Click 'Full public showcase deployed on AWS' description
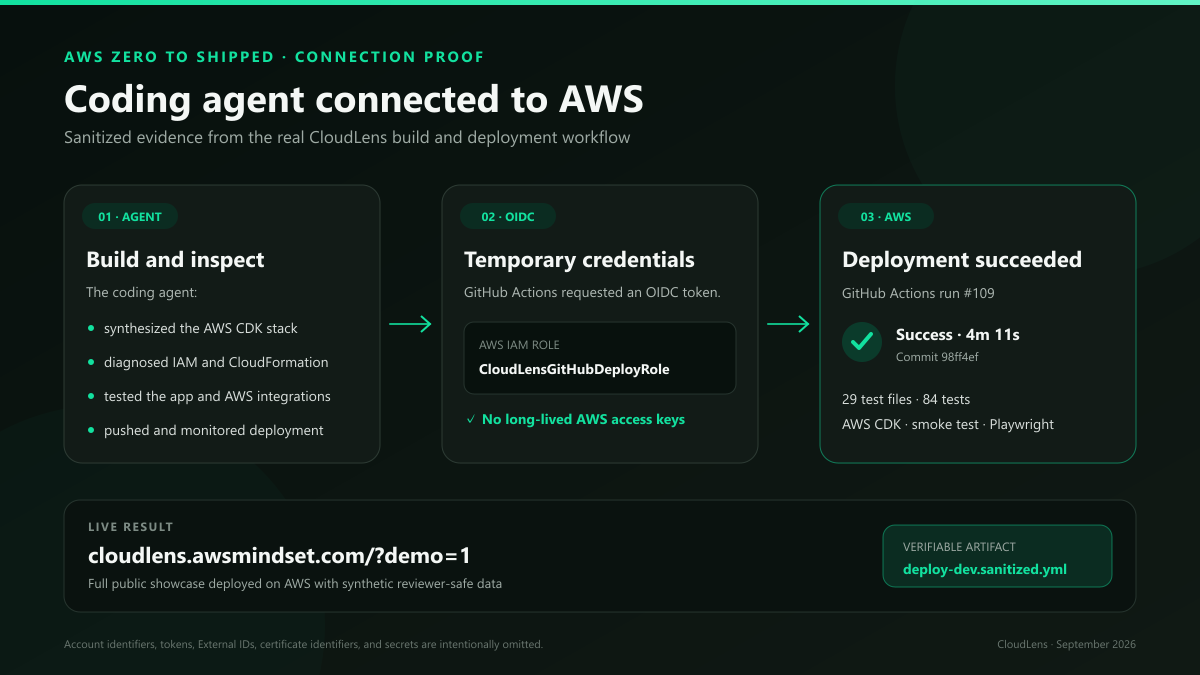Viewport: 1200px width, 675px height. point(295,584)
